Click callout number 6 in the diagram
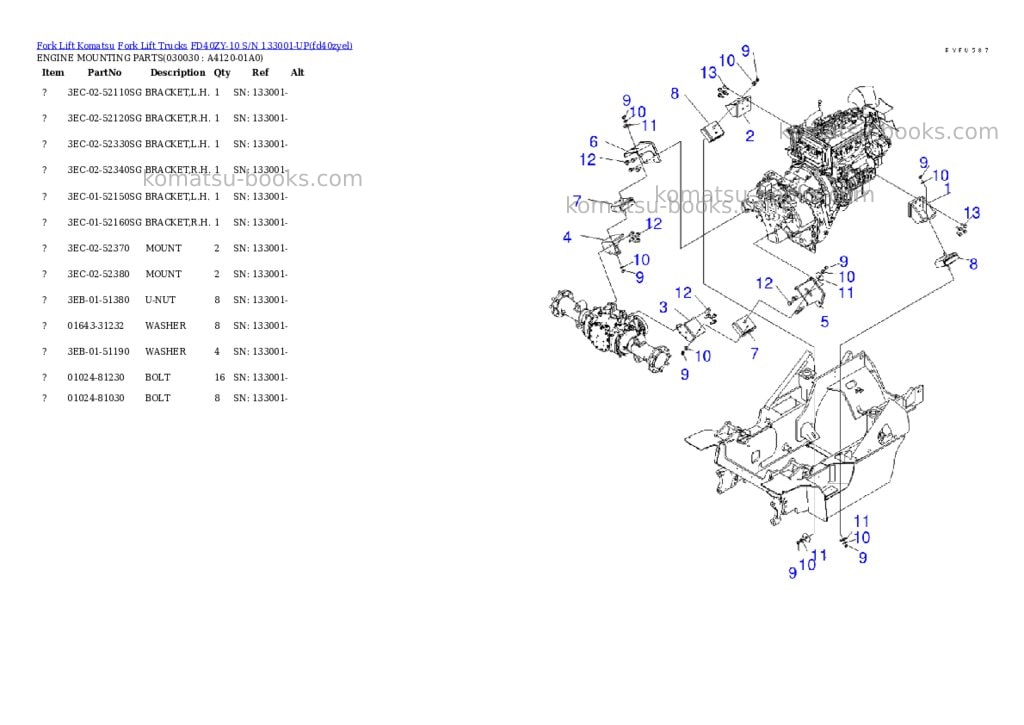The height and width of the screenshot is (725, 1024). pos(594,142)
